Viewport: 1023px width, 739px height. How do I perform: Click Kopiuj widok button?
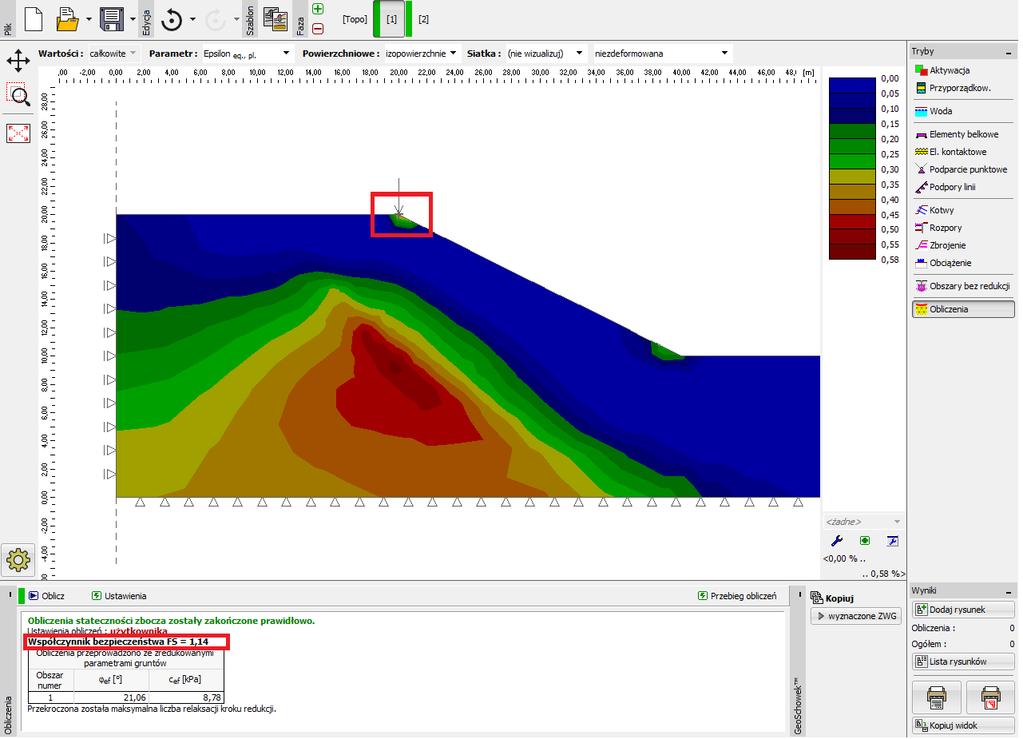(x=963, y=725)
